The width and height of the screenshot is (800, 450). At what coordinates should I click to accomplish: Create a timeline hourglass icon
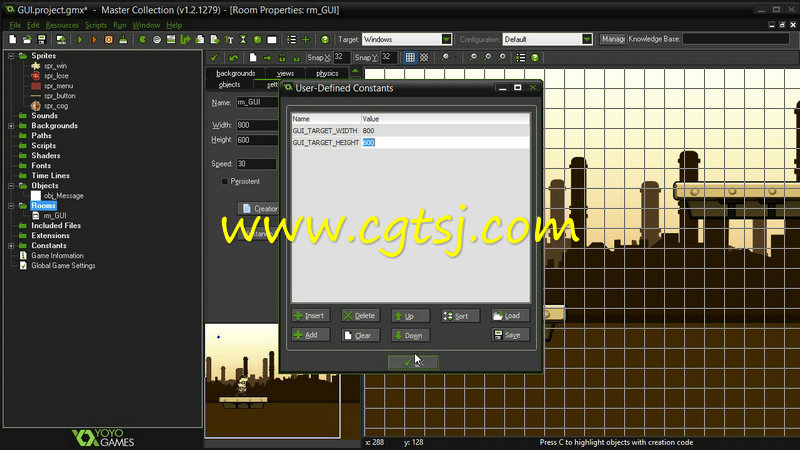coord(243,39)
